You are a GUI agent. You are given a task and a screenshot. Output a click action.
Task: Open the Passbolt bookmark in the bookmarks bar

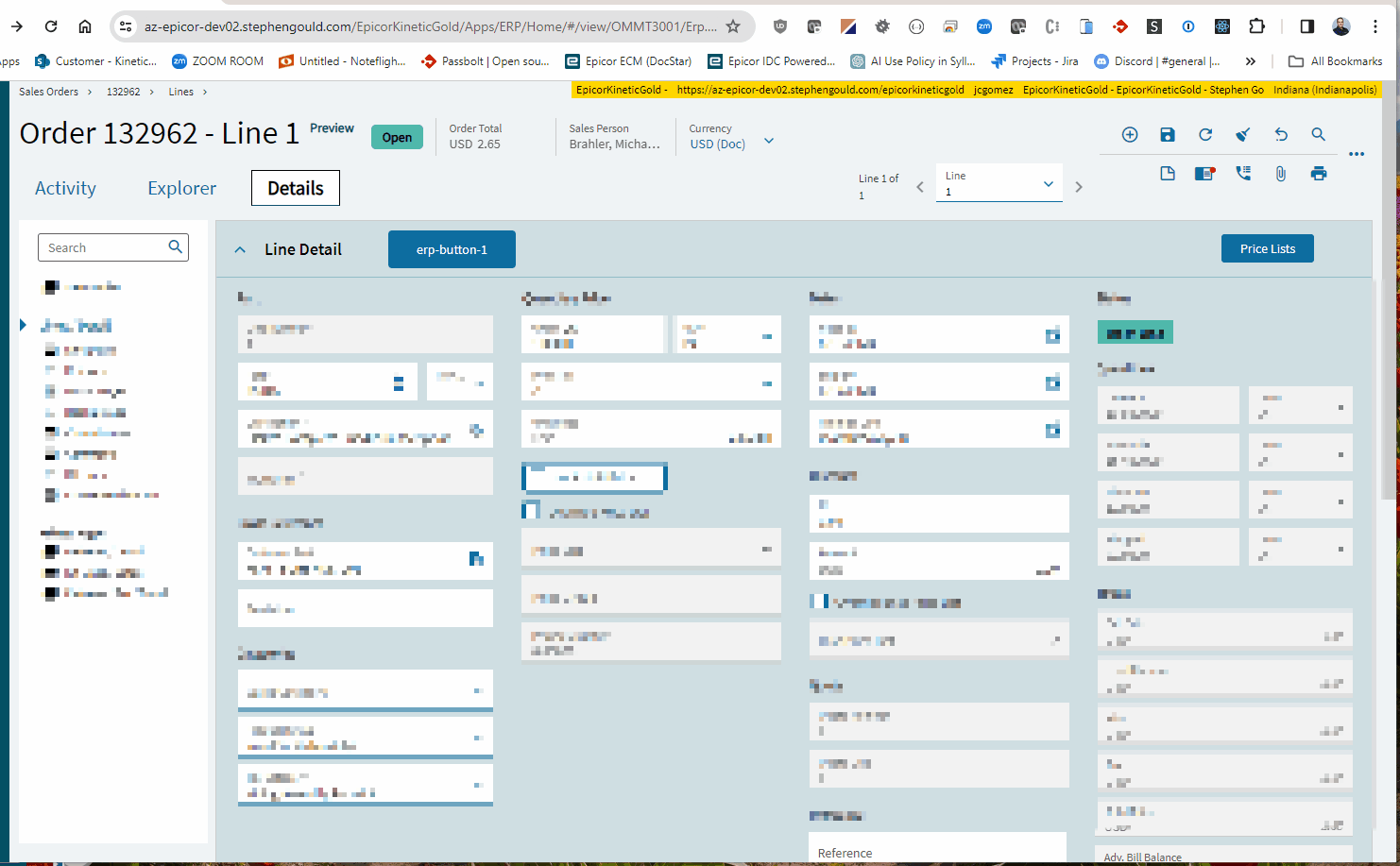pyautogui.click(x=486, y=61)
